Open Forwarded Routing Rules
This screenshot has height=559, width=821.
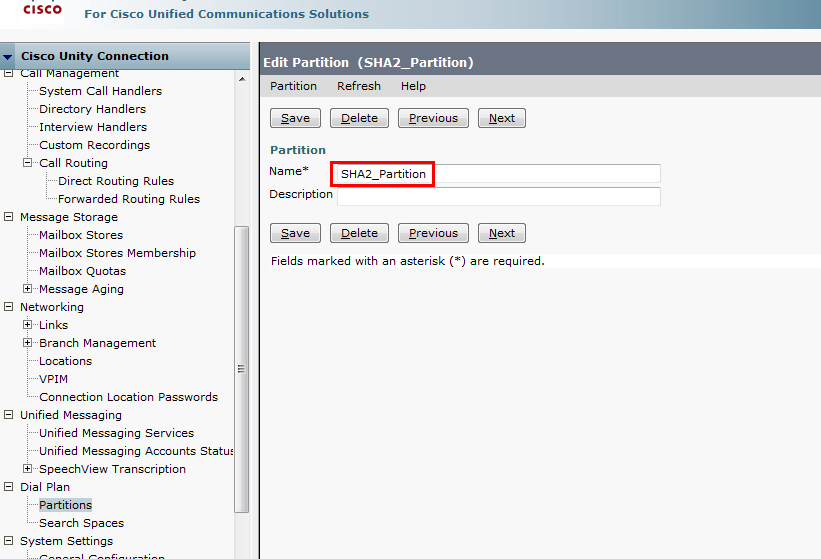point(129,199)
